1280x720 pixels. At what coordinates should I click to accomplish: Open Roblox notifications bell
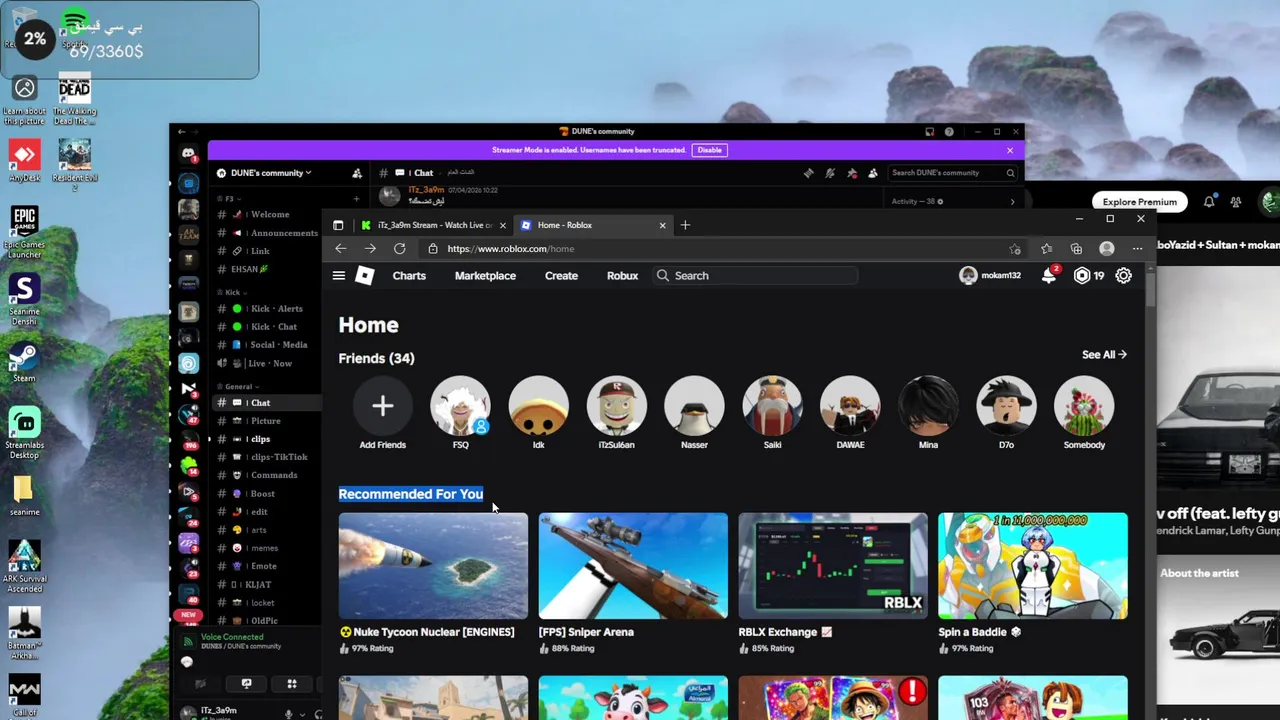point(1049,276)
